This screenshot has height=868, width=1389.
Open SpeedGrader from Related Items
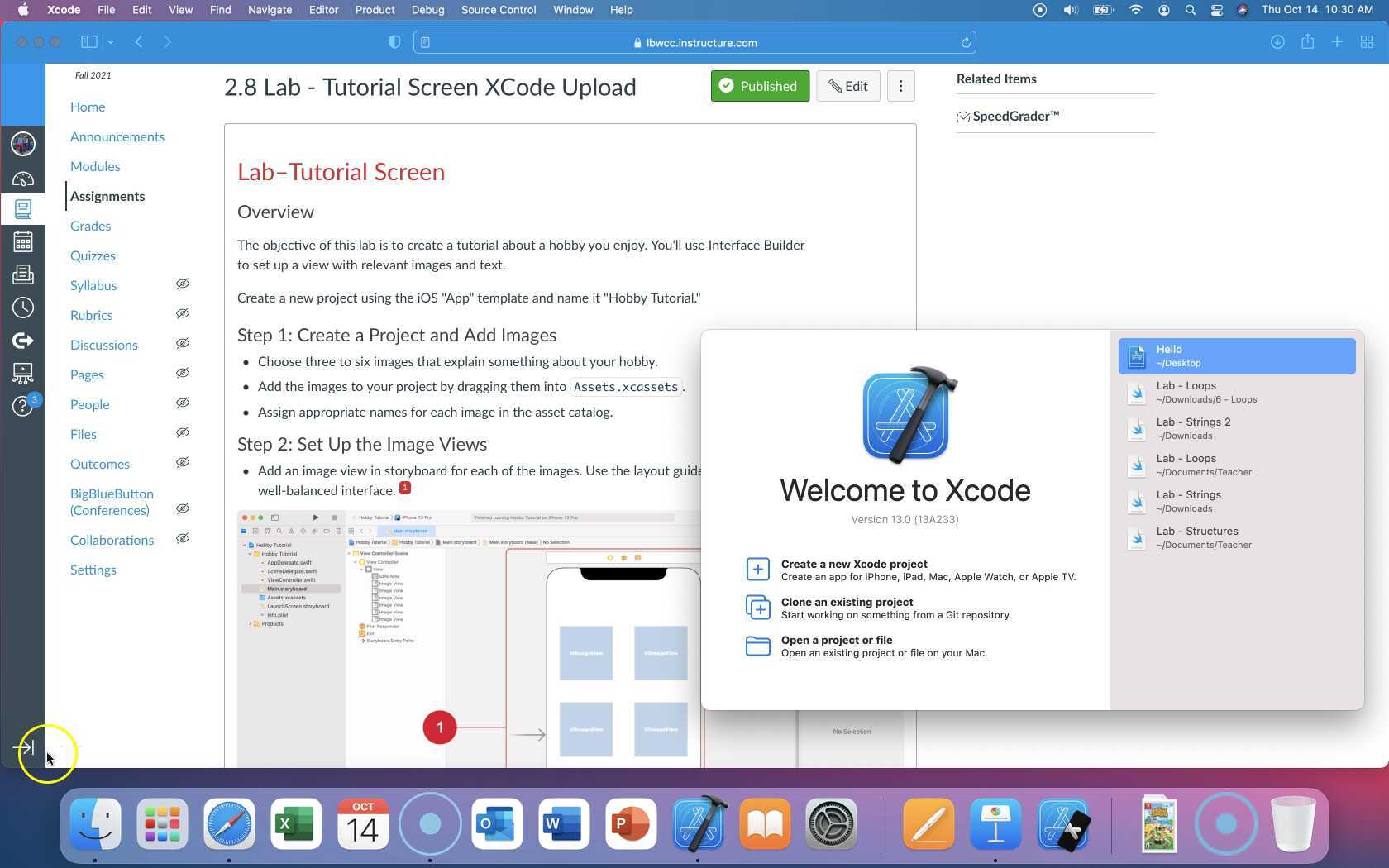(1015, 116)
